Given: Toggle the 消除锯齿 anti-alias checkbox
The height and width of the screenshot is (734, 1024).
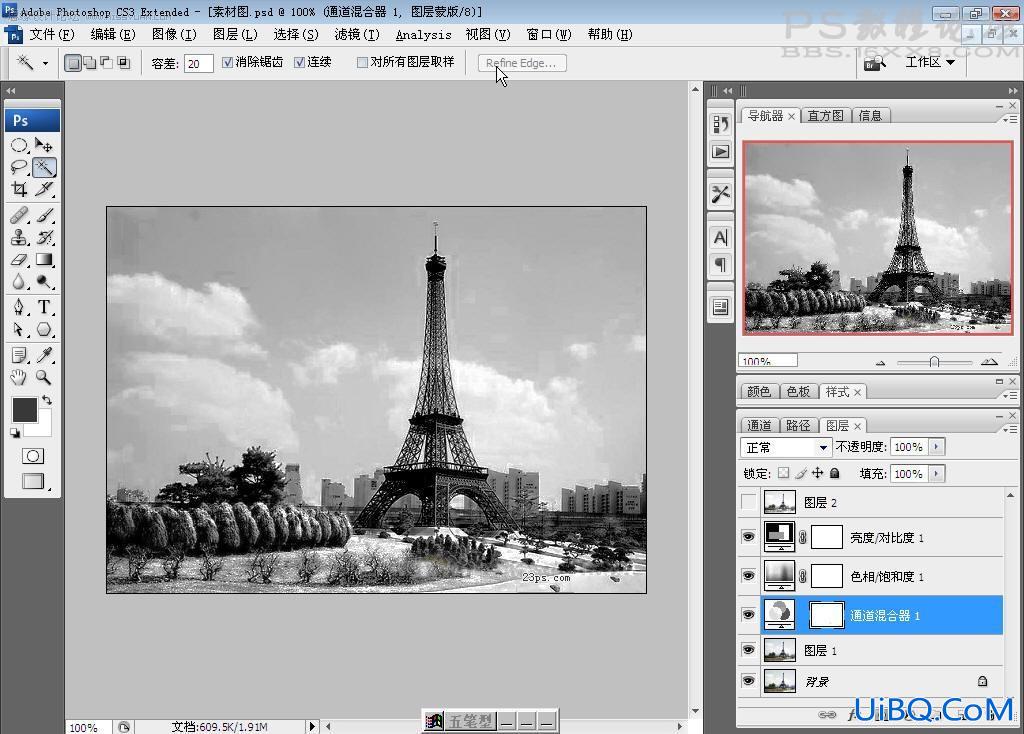Looking at the screenshot, I should 227,62.
